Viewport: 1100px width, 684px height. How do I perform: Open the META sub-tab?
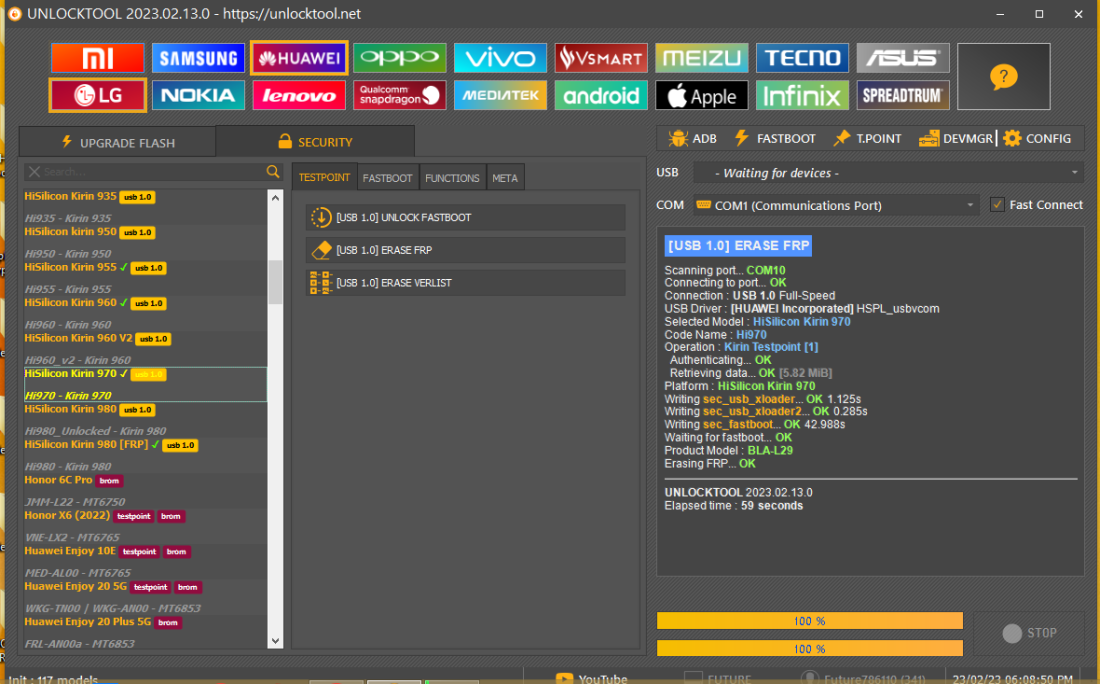(505, 178)
